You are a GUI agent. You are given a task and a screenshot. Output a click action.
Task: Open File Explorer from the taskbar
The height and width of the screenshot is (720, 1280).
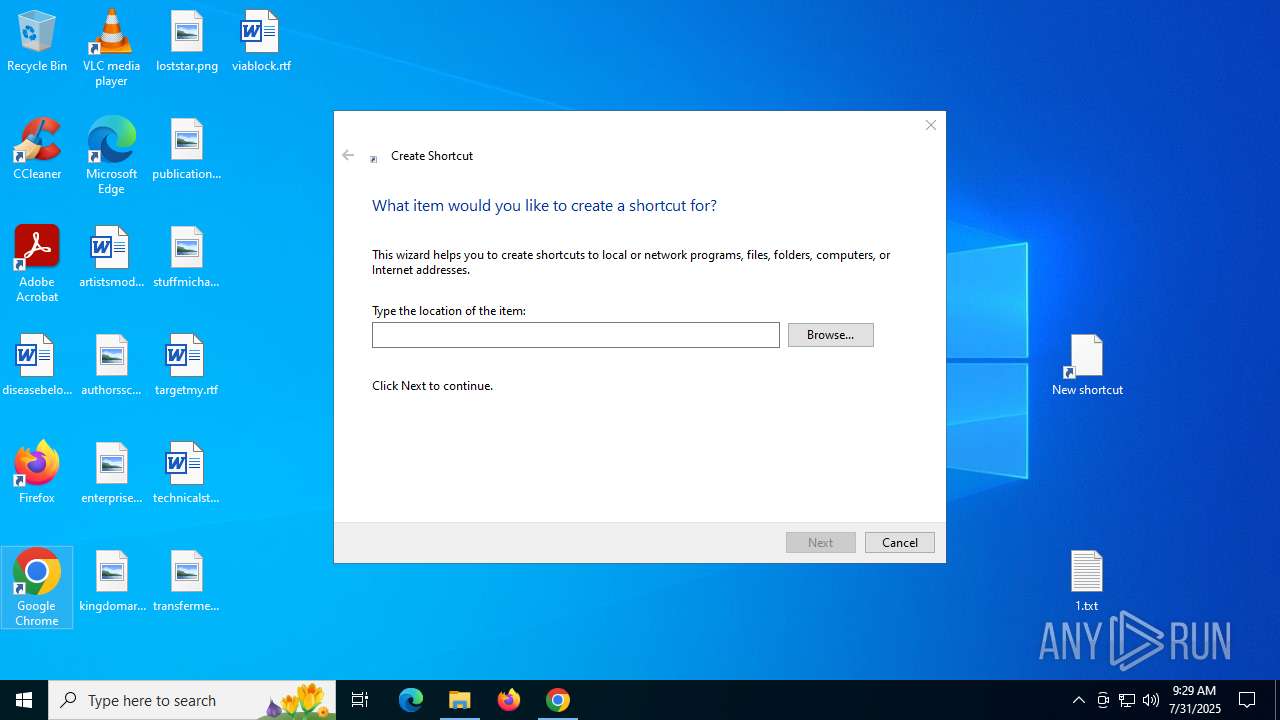(460, 700)
